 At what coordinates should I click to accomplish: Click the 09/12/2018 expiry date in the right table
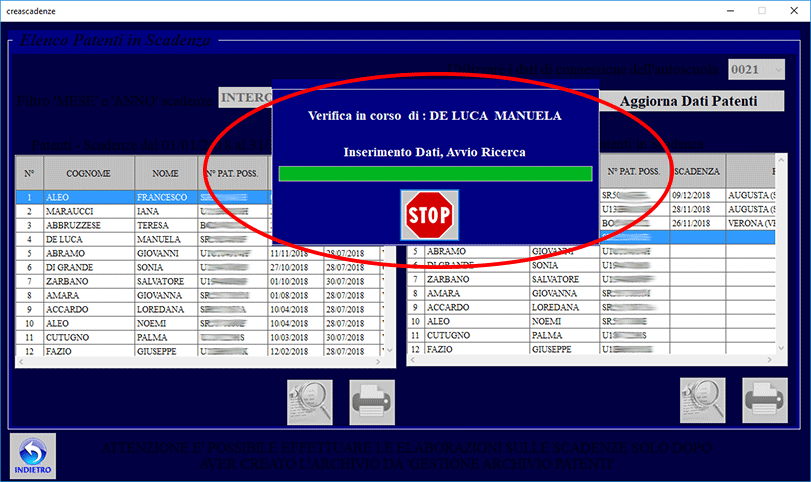coord(691,195)
